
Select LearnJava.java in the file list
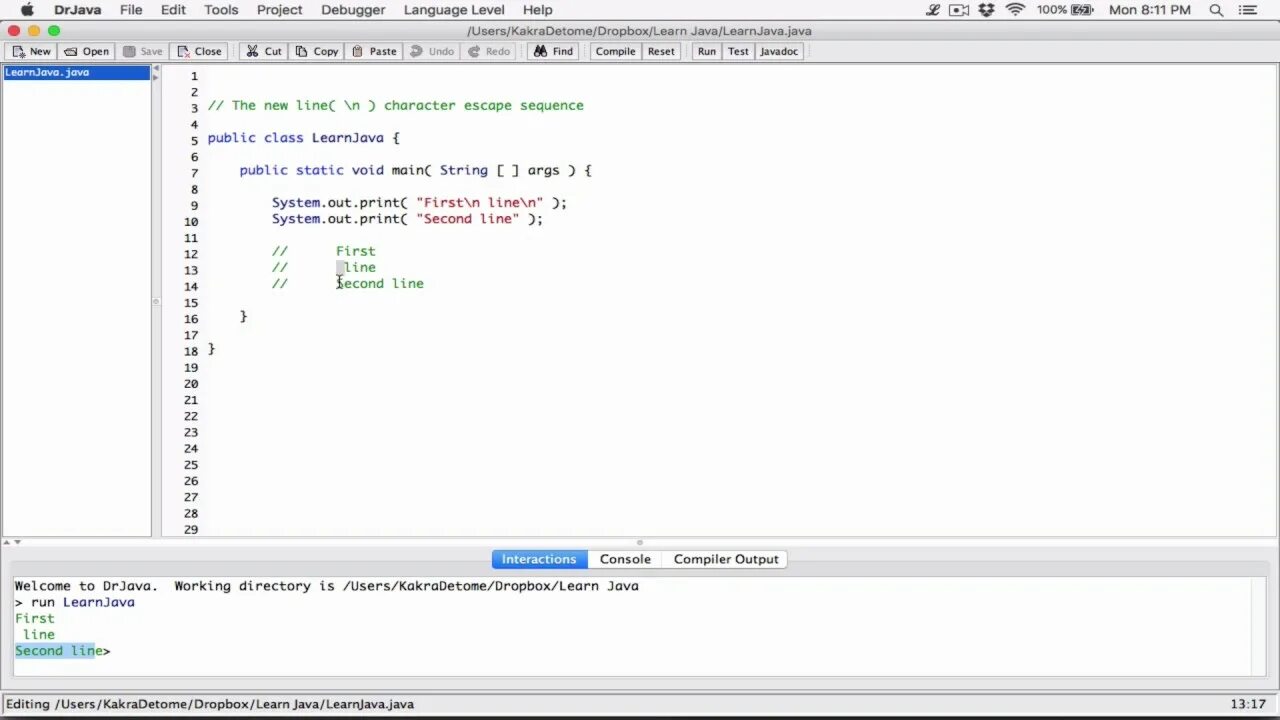point(76,72)
